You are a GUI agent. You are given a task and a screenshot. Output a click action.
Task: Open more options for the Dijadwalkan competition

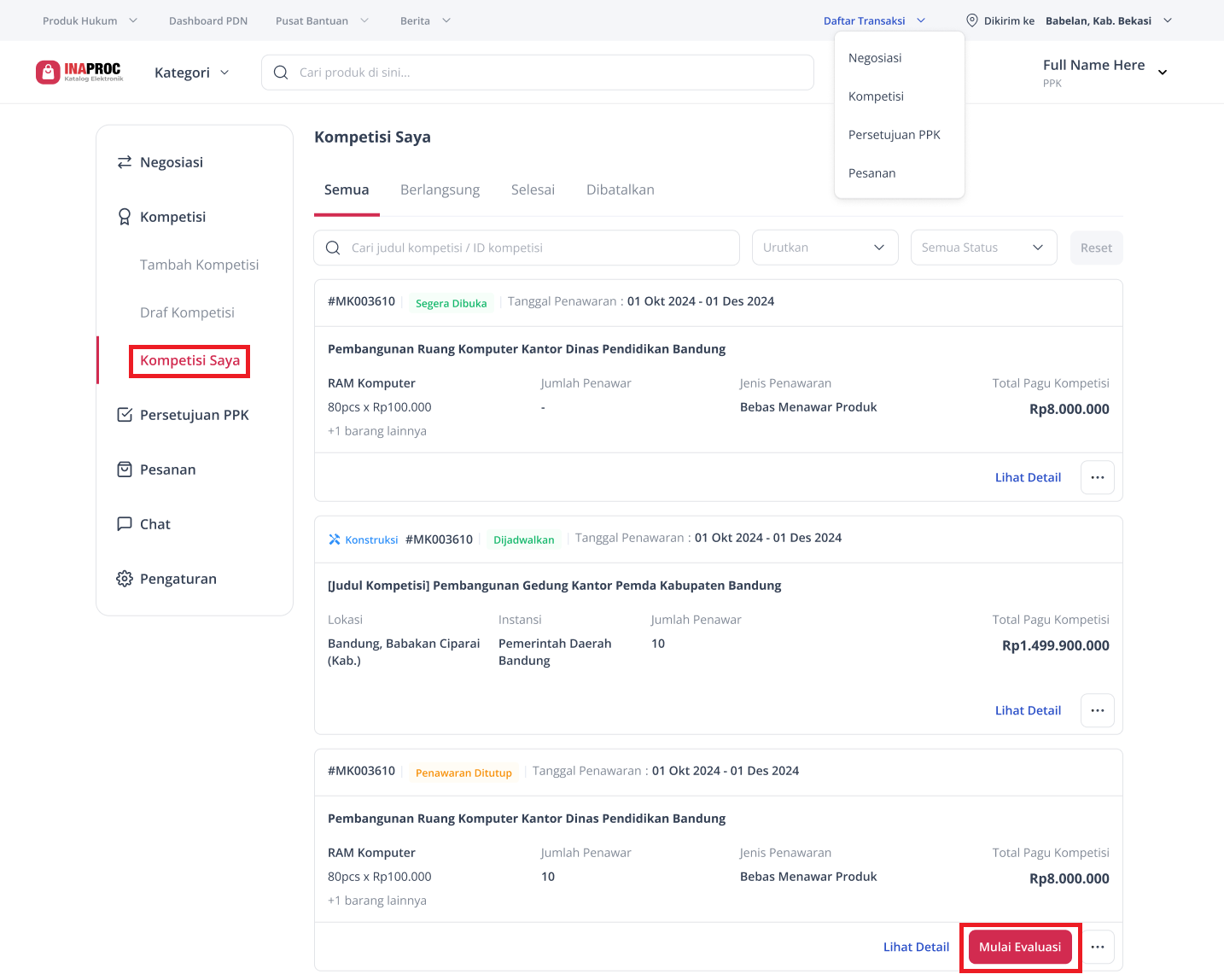[1097, 710]
